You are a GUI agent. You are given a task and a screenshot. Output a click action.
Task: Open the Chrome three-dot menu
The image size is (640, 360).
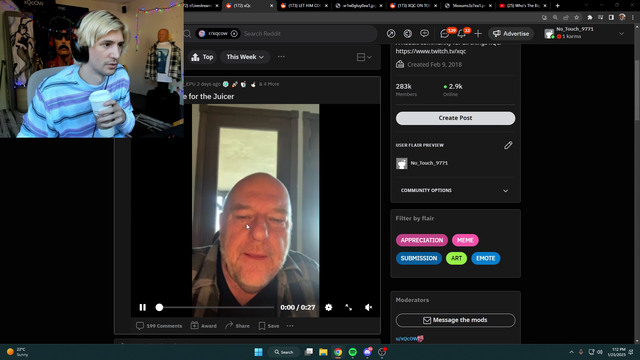click(633, 18)
